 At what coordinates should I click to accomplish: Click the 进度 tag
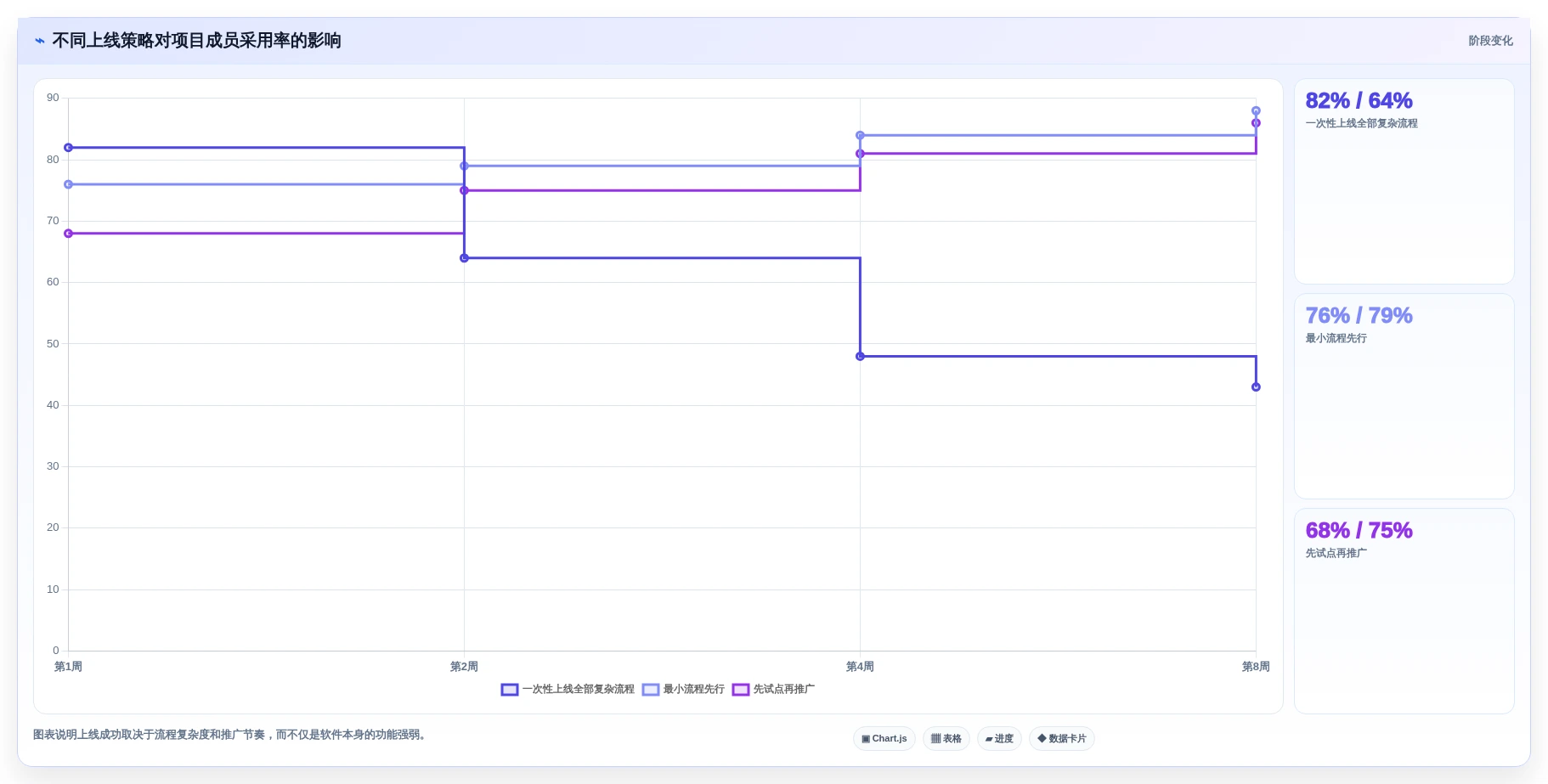tap(999, 739)
